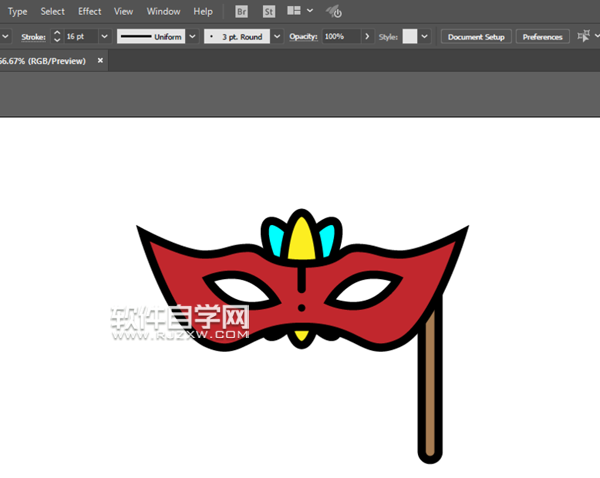Viewport: 600px width, 478px height.
Task: Open the Window menu
Action: click(x=163, y=11)
